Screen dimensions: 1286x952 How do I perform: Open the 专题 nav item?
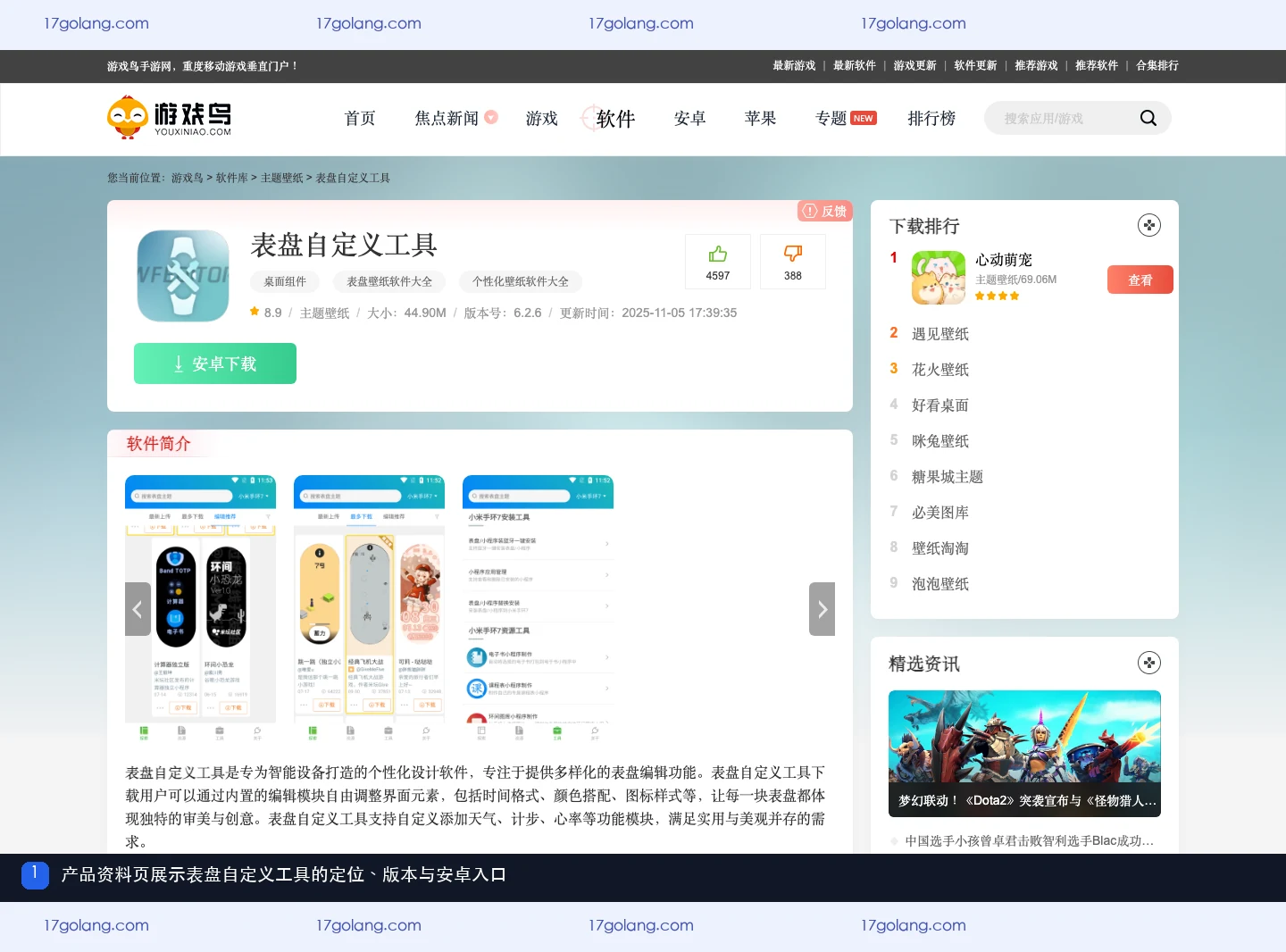tap(831, 118)
